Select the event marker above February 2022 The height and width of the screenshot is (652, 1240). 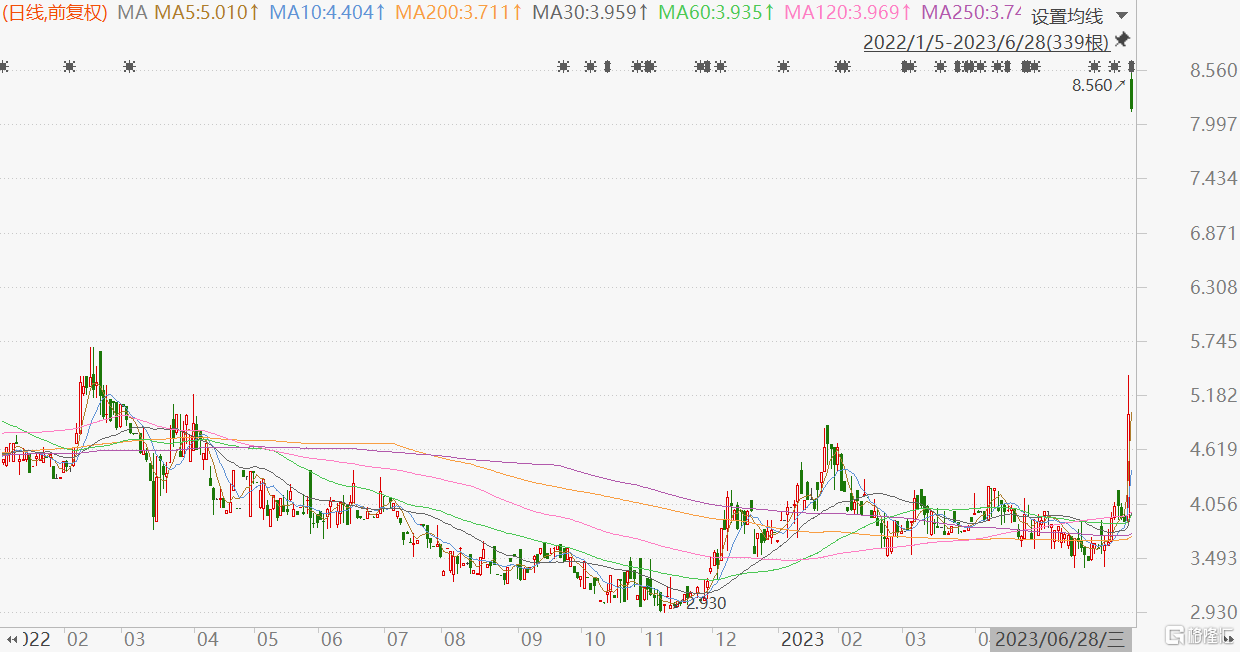coord(69,67)
